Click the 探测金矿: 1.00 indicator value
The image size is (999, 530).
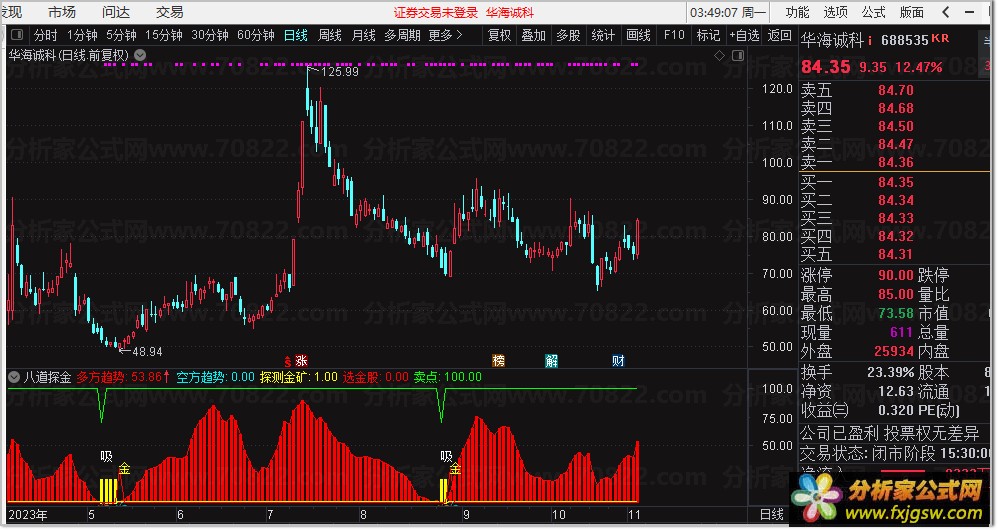(298, 377)
